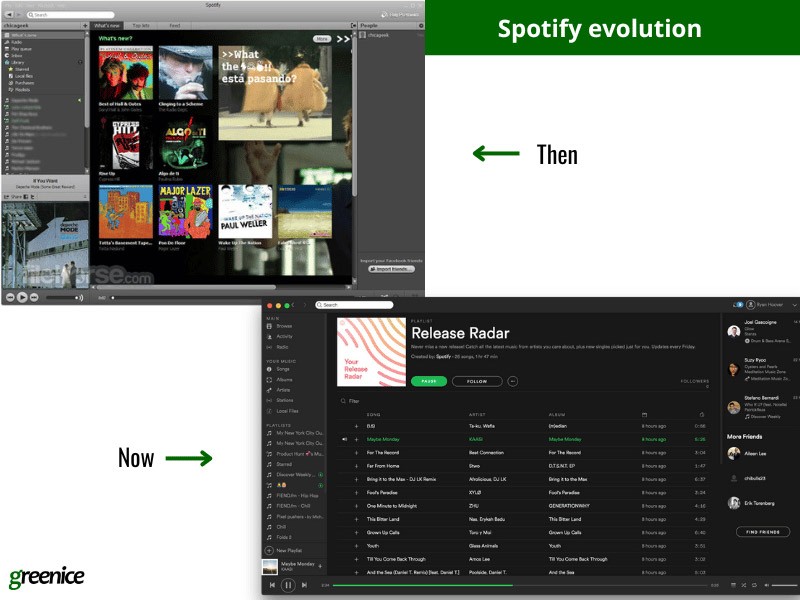Click the FOLLOW button on Release Radar
Screen dimensions: 800x600
click(x=477, y=381)
